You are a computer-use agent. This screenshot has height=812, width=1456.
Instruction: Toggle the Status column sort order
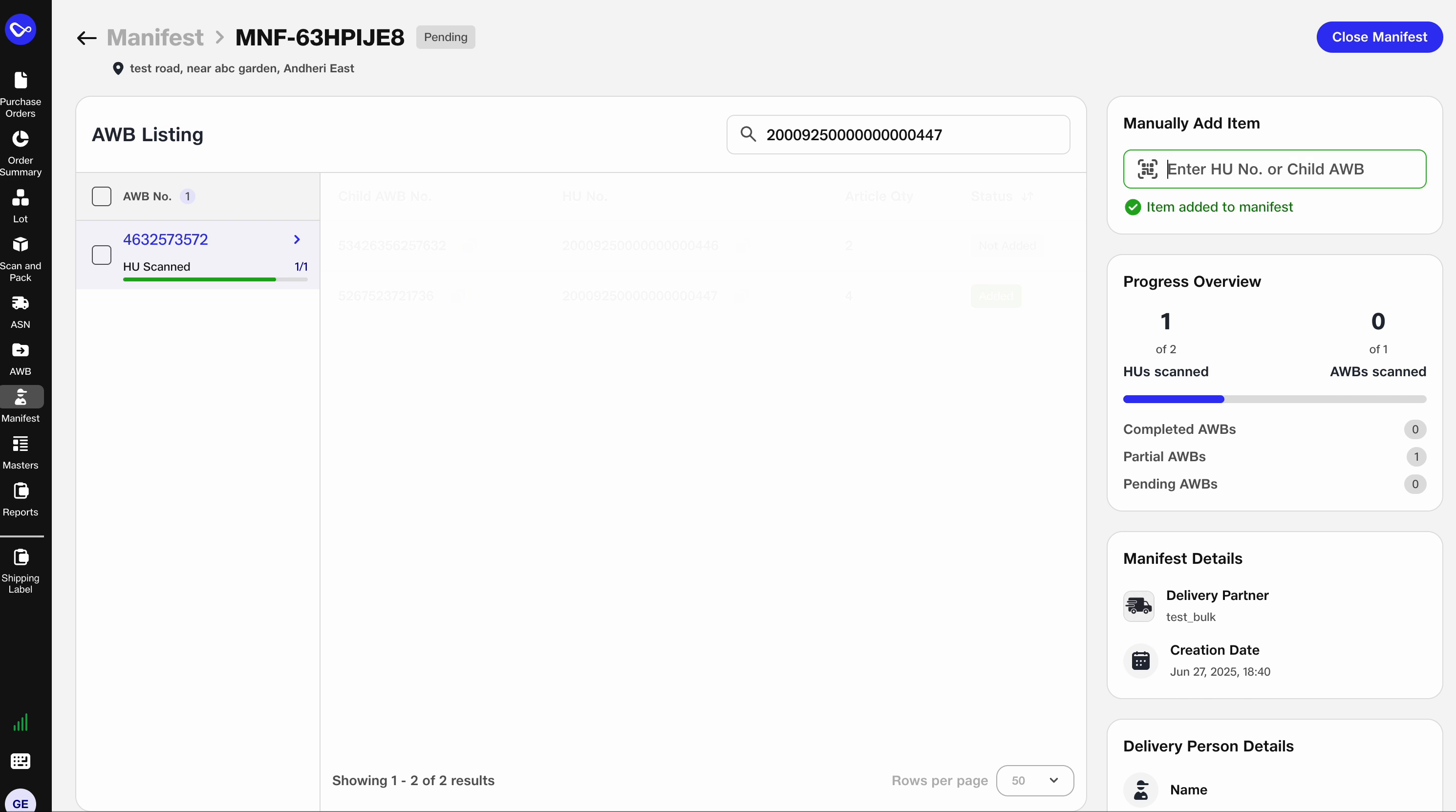tap(1027, 196)
